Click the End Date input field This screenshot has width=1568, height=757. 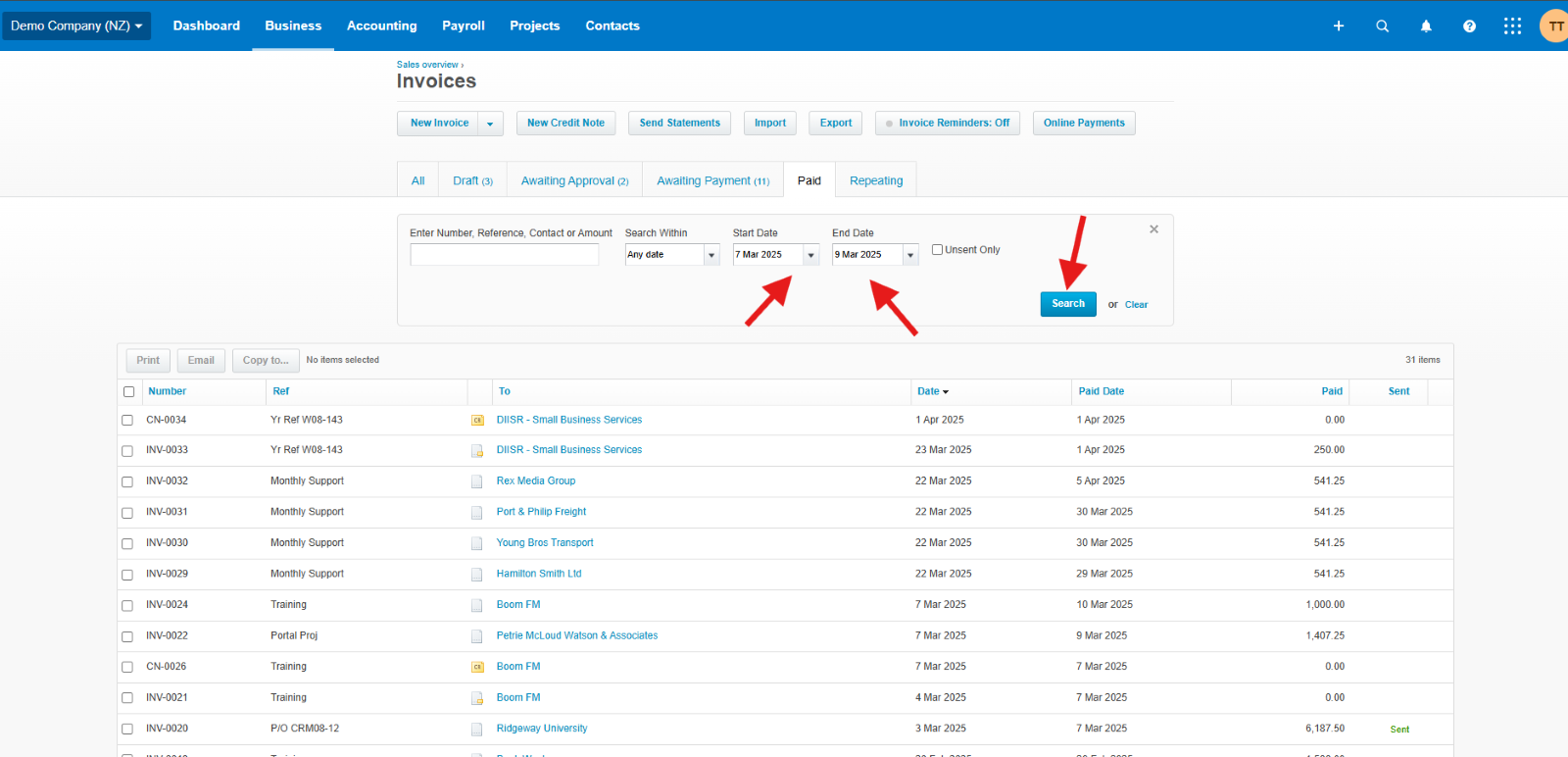coord(867,255)
